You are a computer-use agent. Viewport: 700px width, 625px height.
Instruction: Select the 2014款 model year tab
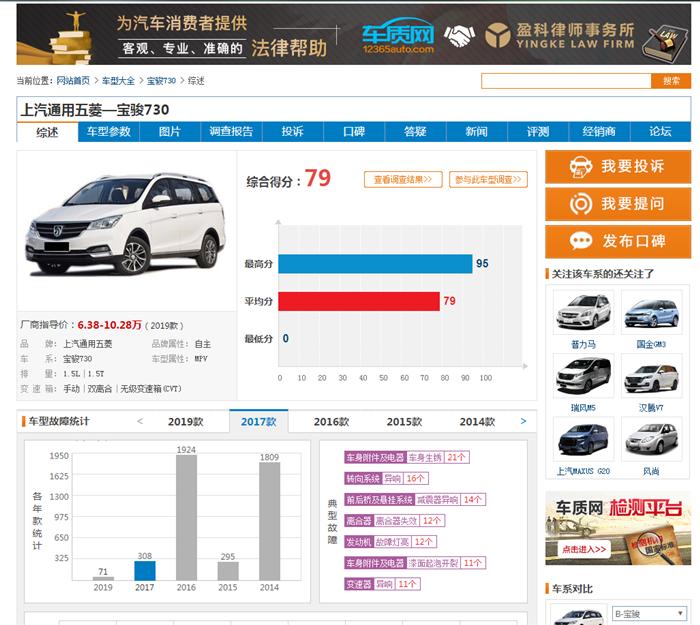[x=477, y=422]
